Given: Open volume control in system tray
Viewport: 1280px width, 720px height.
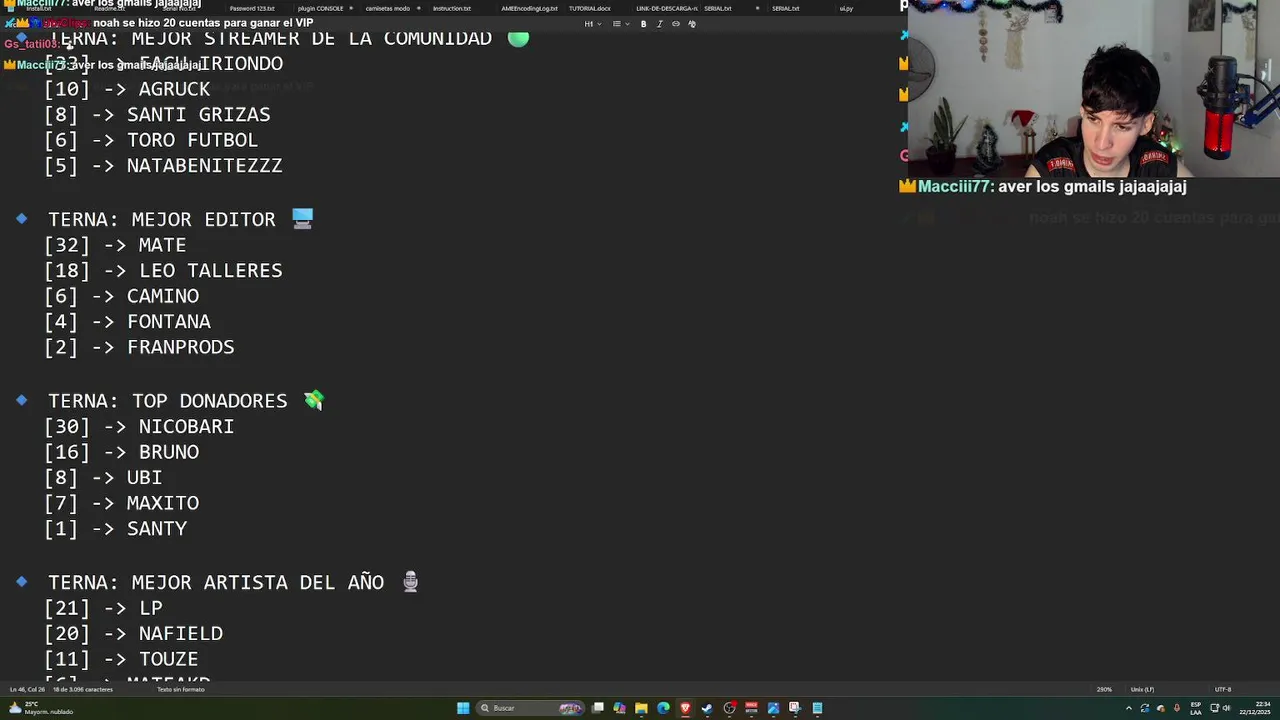Looking at the screenshot, I should [1227, 708].
